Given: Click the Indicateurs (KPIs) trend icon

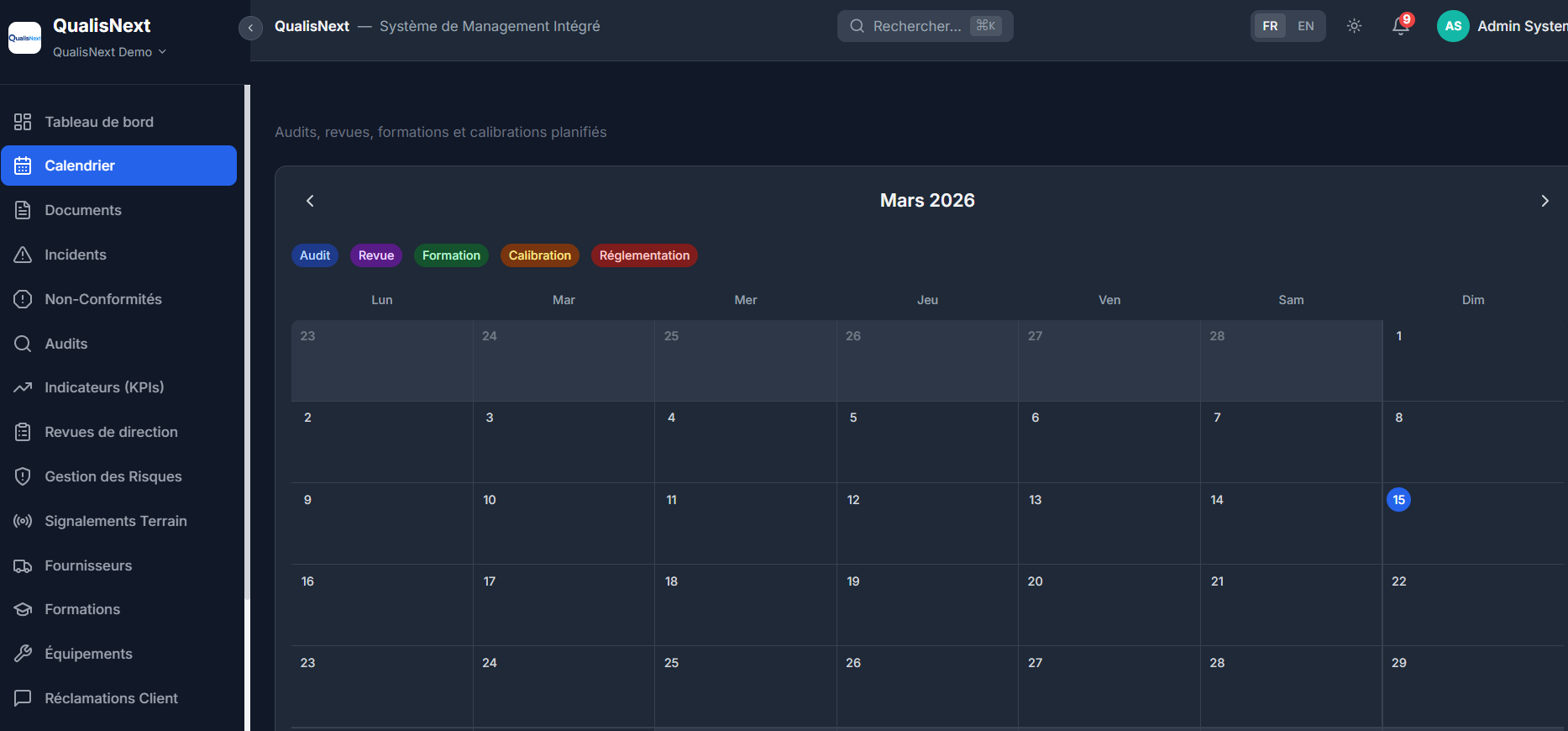Looking at the screenshot, I should [23, 387].
